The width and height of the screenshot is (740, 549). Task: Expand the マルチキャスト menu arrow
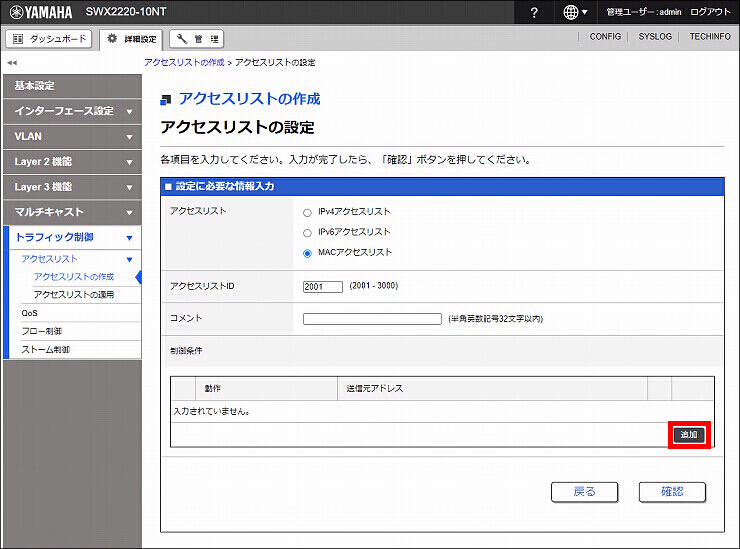tap(129, 213)
